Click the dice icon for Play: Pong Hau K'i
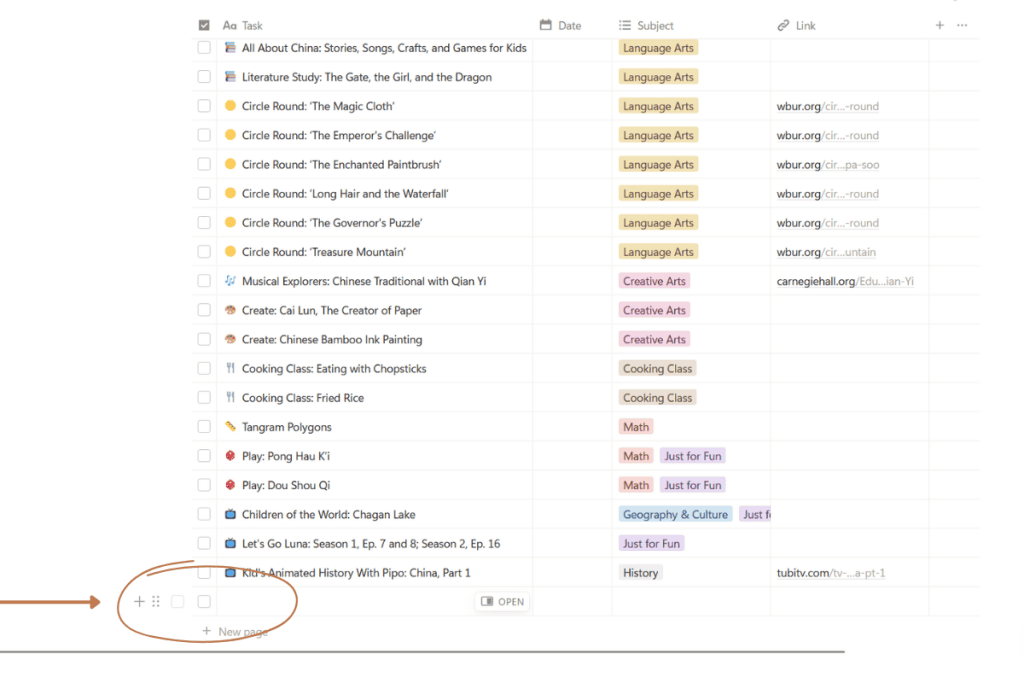Screen dimensions: 1024x683 point(230,456)
